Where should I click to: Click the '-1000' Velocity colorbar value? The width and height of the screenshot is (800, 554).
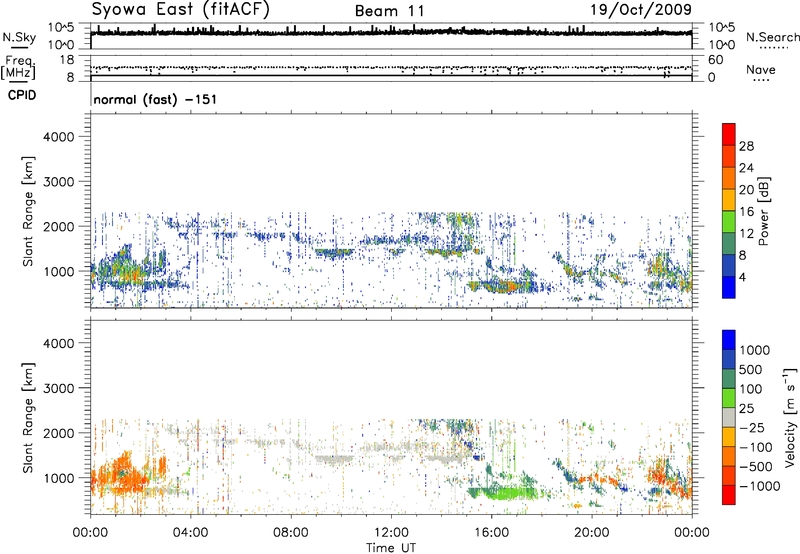[759, 486]
